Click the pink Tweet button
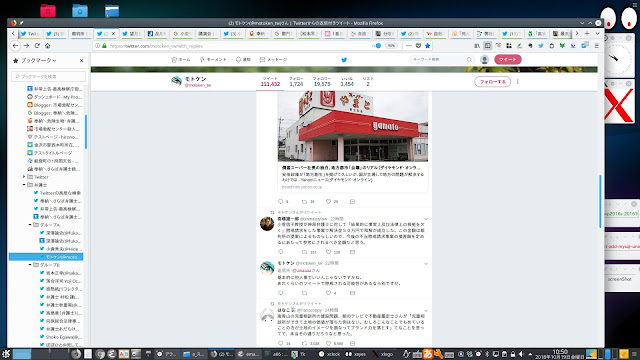 pos(508,60)
